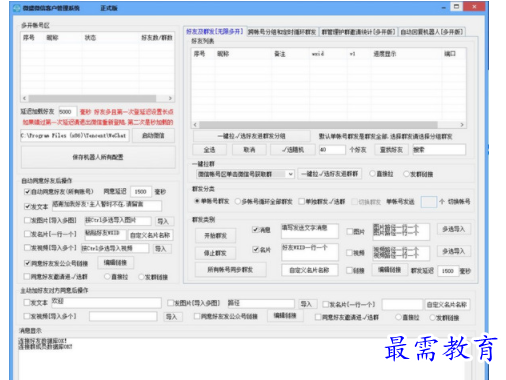Click the 单帐号发送 count box
Screen dimensions: 506x380
(x=428, y=202)
